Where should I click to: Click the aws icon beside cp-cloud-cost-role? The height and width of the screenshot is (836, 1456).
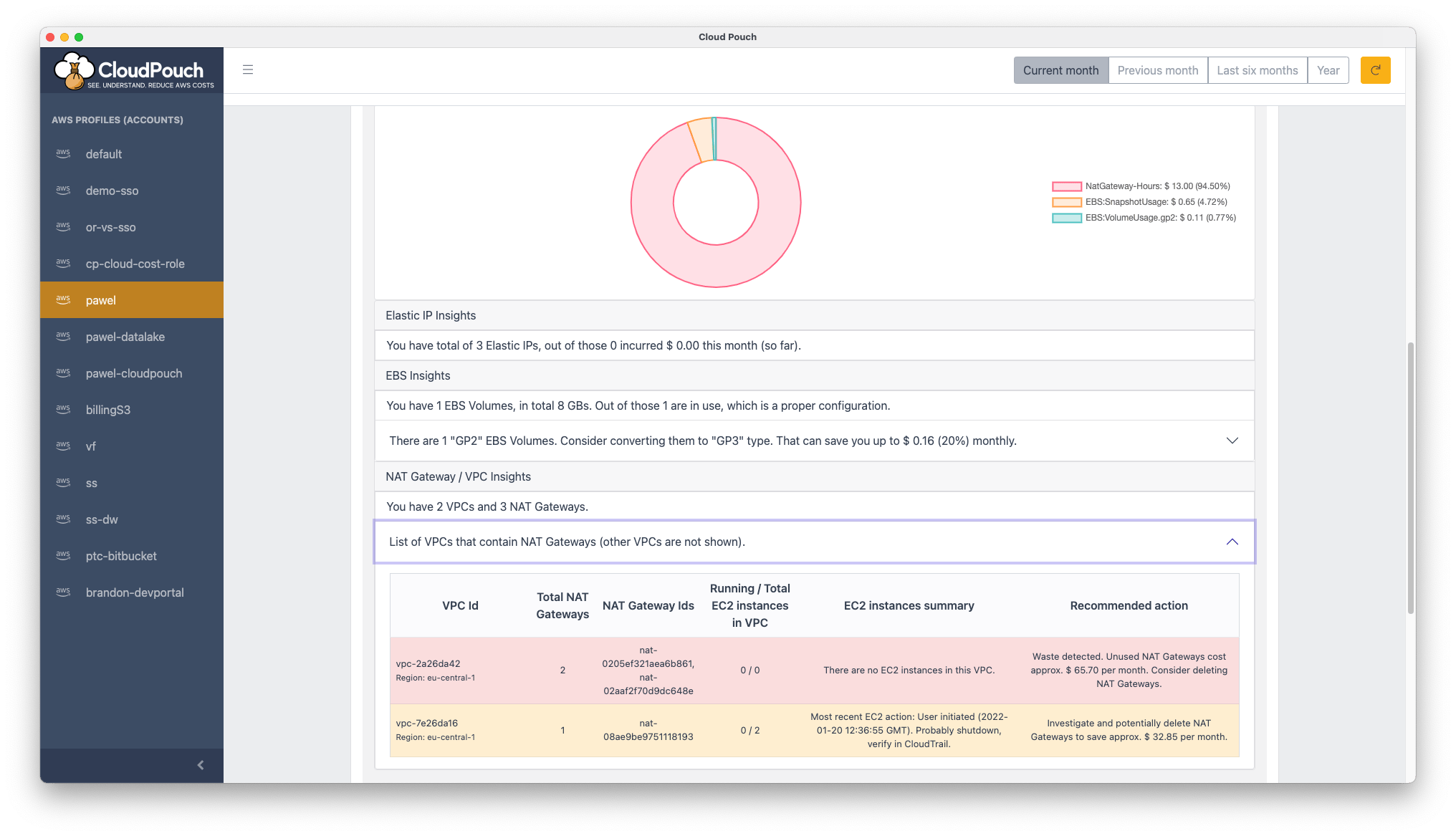click(x=63, y=263)
